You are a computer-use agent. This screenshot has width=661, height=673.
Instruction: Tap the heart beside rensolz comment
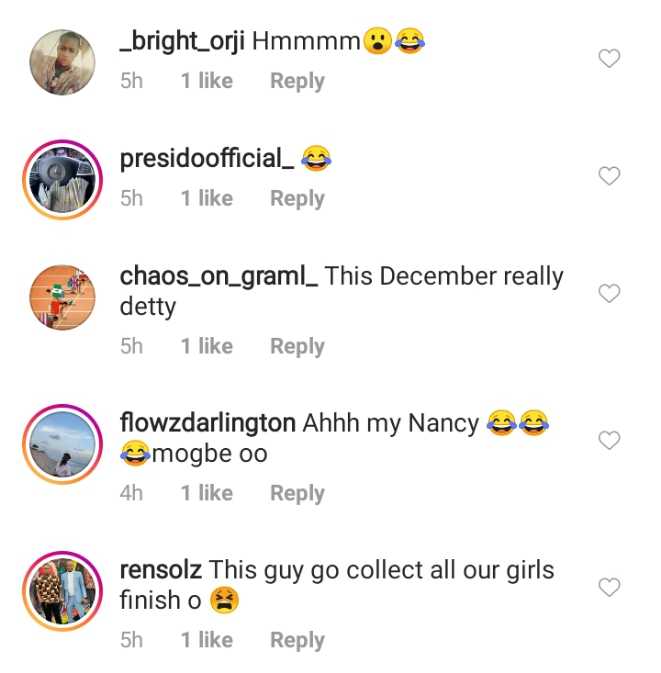608,587
